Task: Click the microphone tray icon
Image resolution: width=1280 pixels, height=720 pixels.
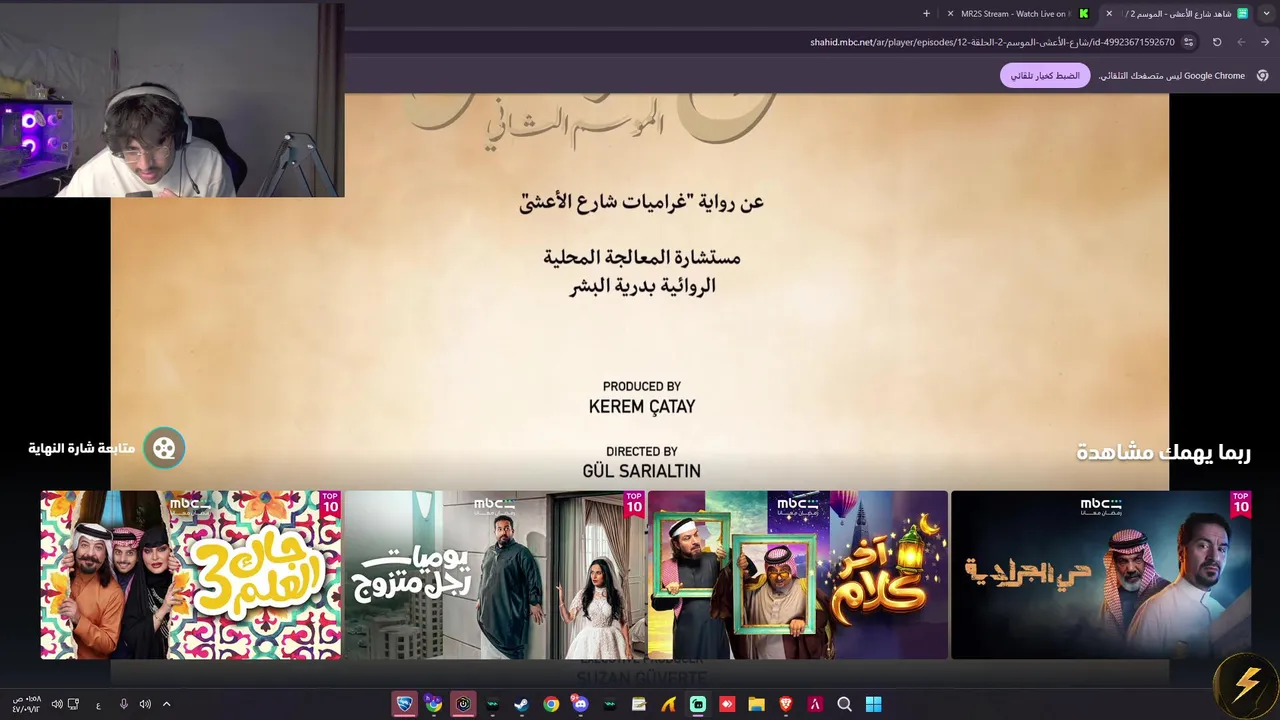Action: pyautogui.click(x=124, y=704)
